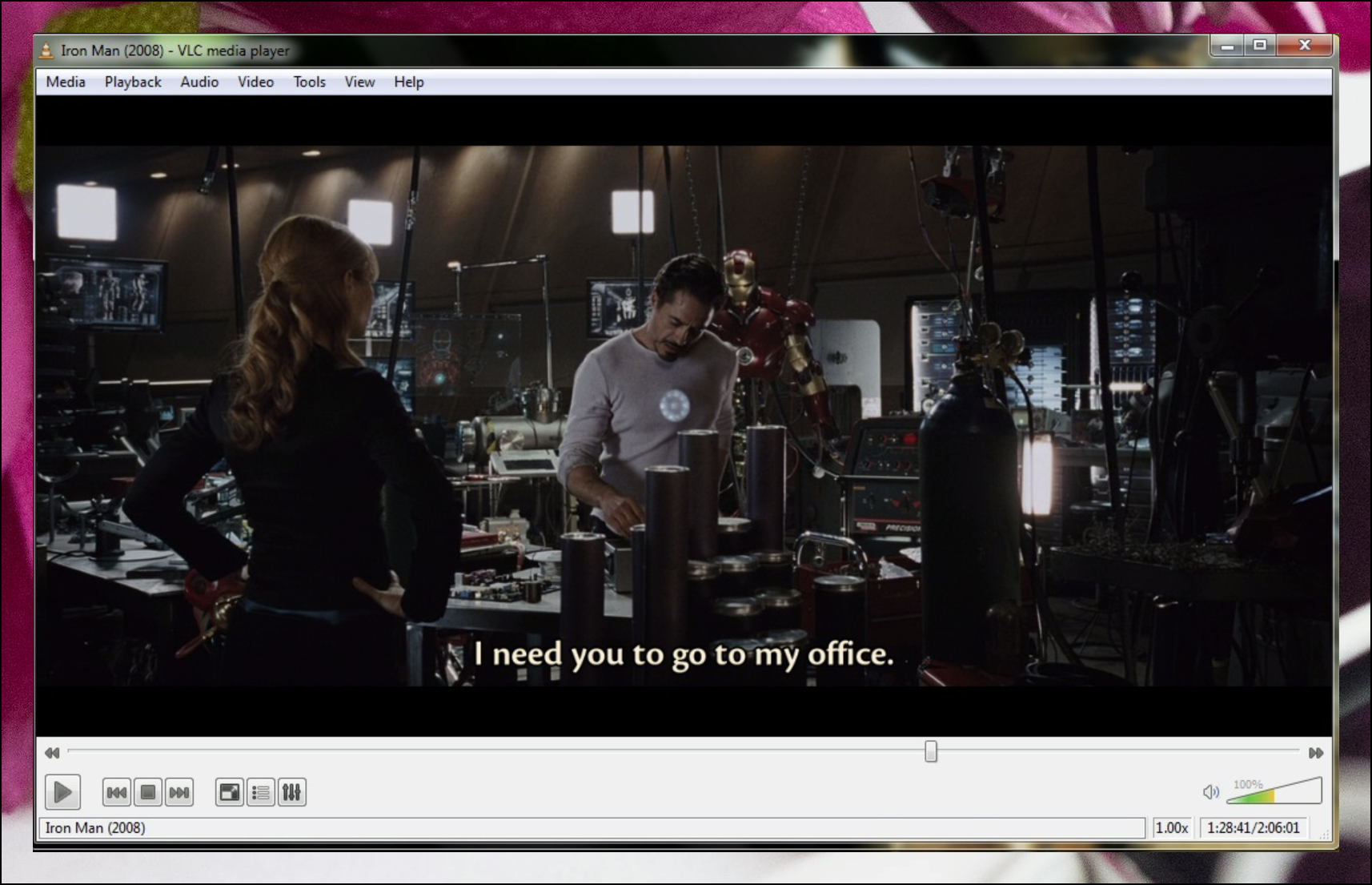1372x885 pixels.
Task: Show the playlist panel
Action: coord(261,793)
